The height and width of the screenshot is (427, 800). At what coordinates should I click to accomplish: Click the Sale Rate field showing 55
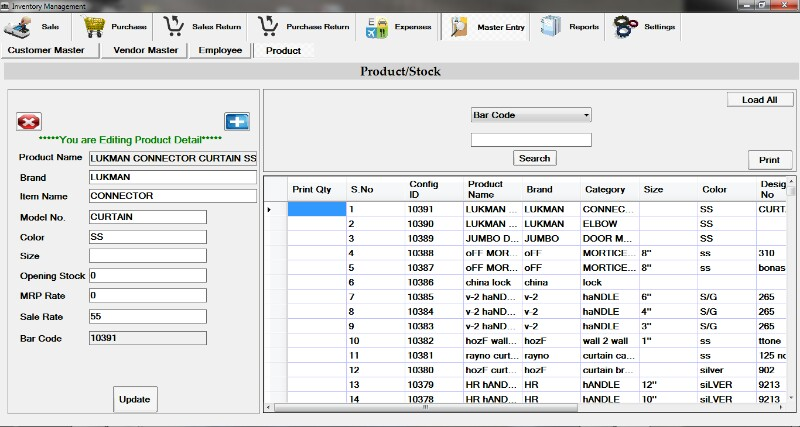point(148,316)
